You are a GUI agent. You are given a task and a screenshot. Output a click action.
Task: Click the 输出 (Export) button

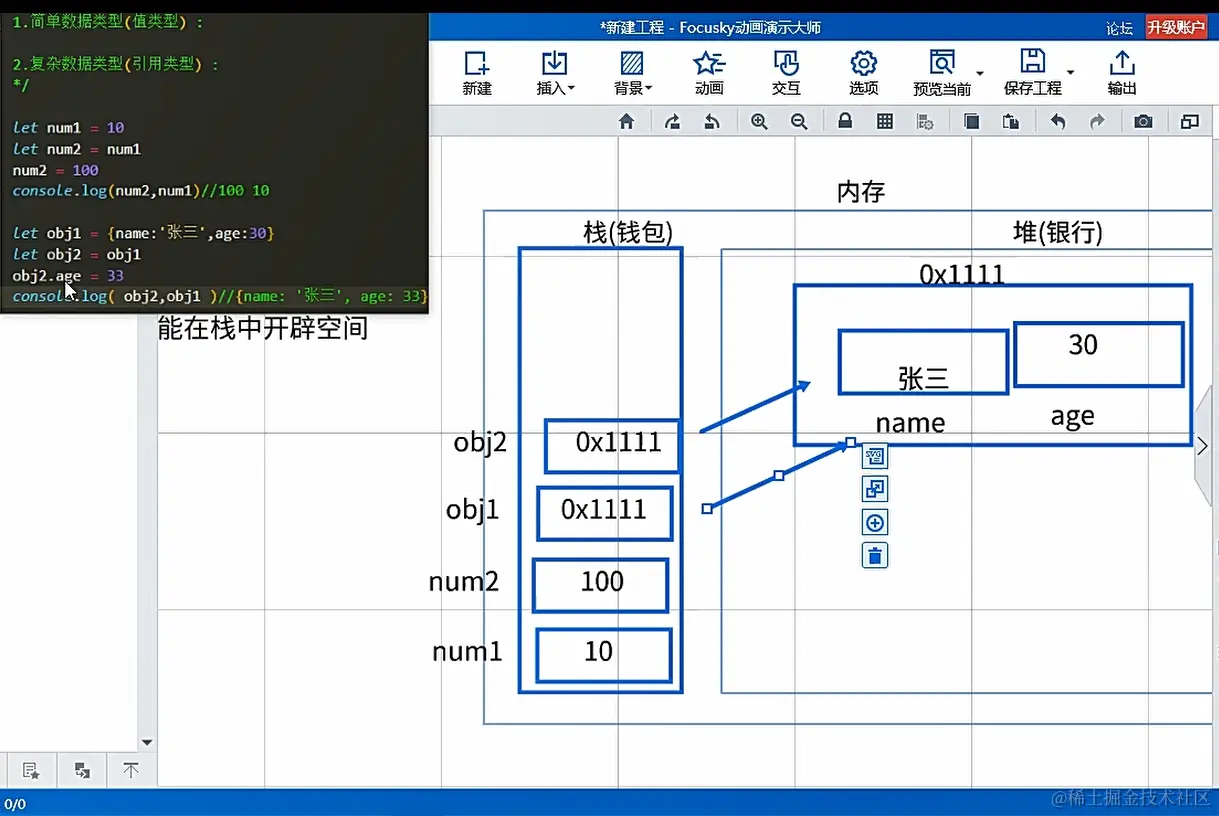(1122, 73)
